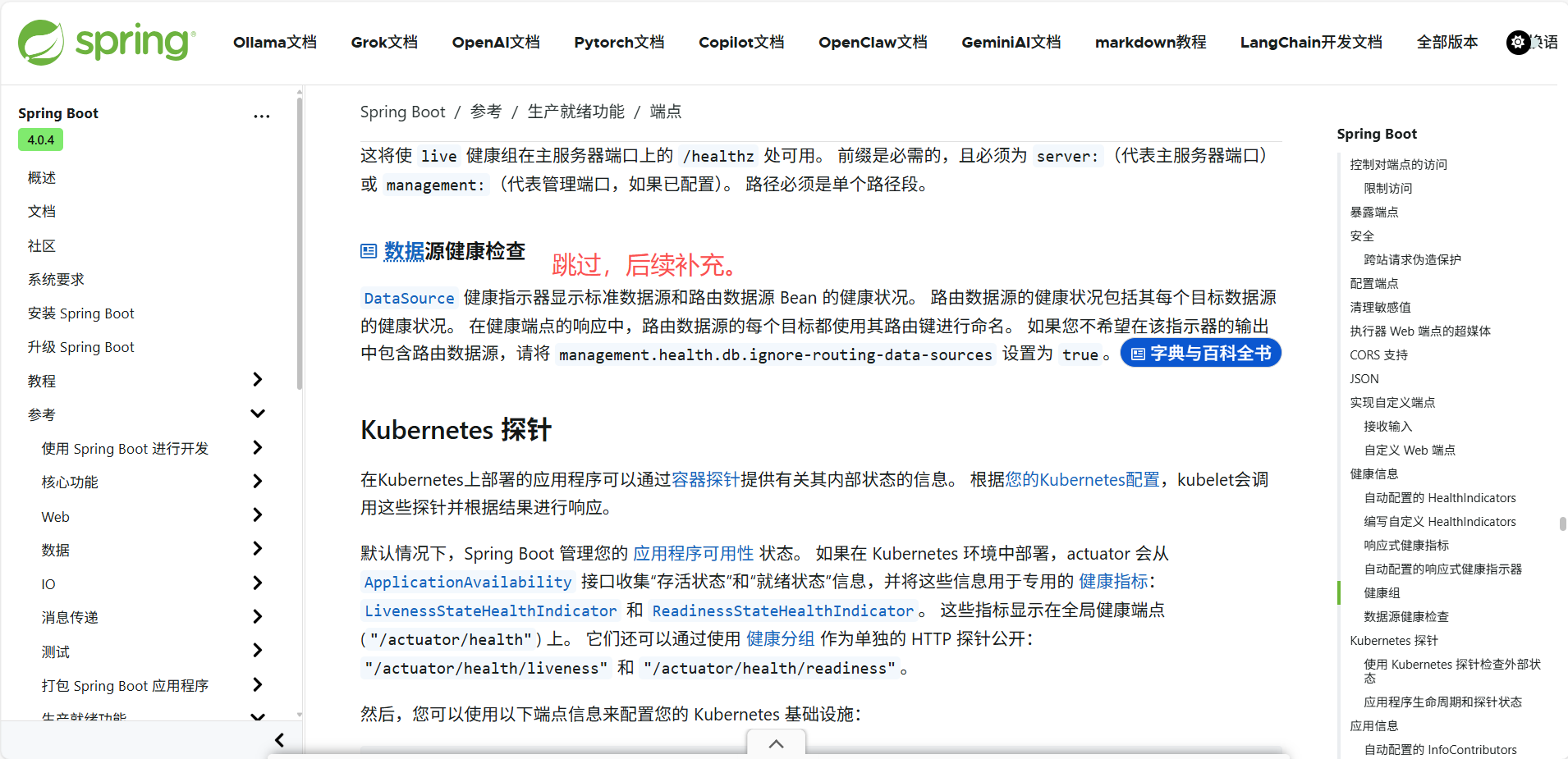The width and height of the screenshot is (1568, 759).
Task: Jump to 实现自定义端点 in the contents
Action: (1392, 402)
